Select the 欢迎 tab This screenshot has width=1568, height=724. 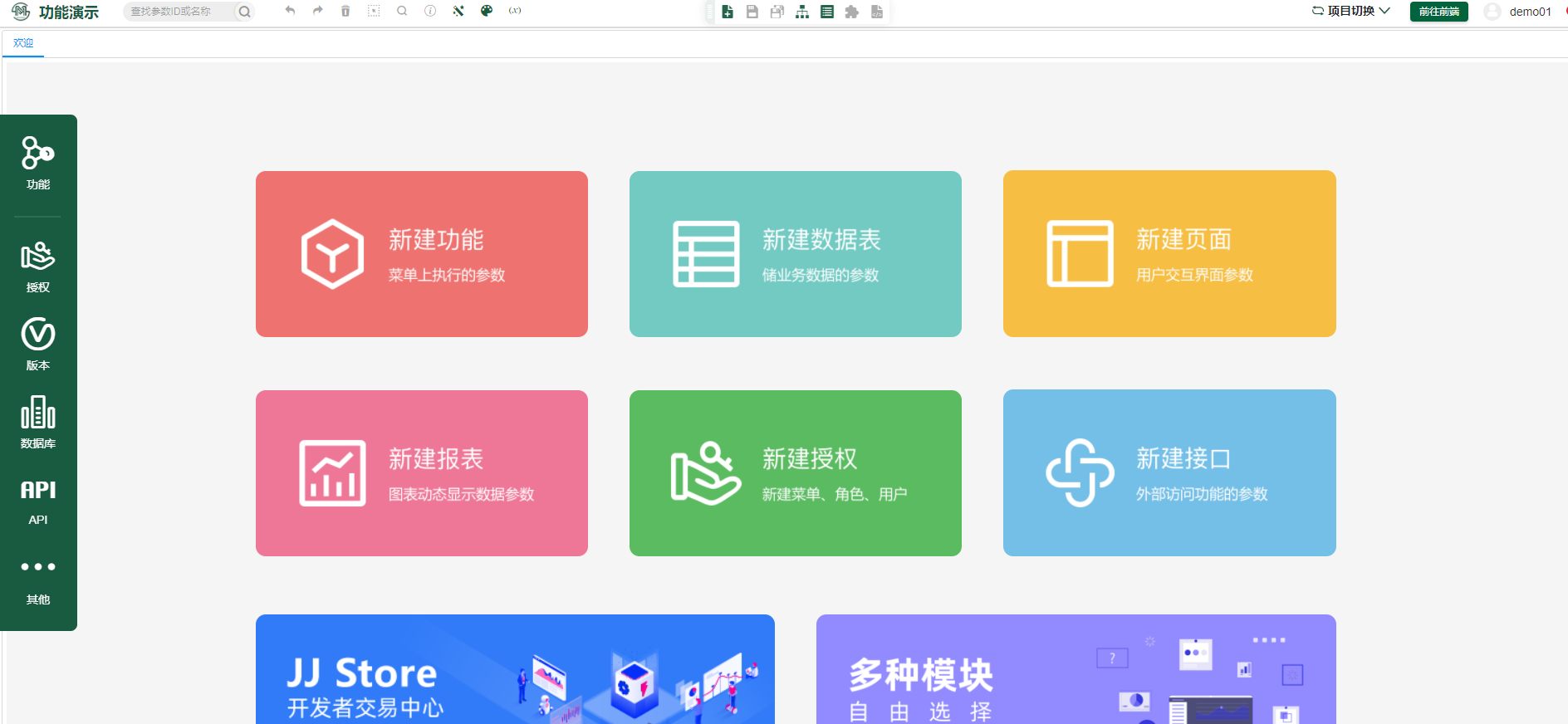pos(23,43)
